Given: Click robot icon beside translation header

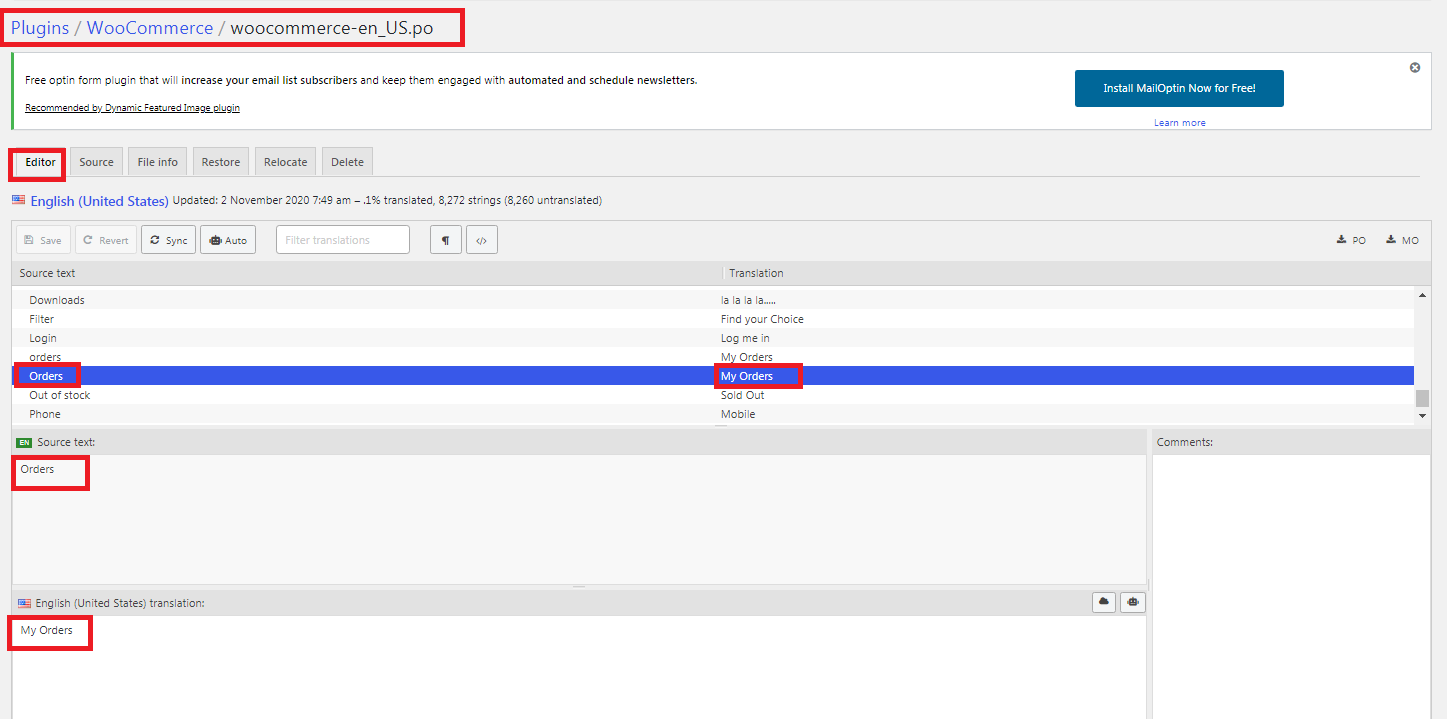Looking at the screenshot, I should 1133,602.
